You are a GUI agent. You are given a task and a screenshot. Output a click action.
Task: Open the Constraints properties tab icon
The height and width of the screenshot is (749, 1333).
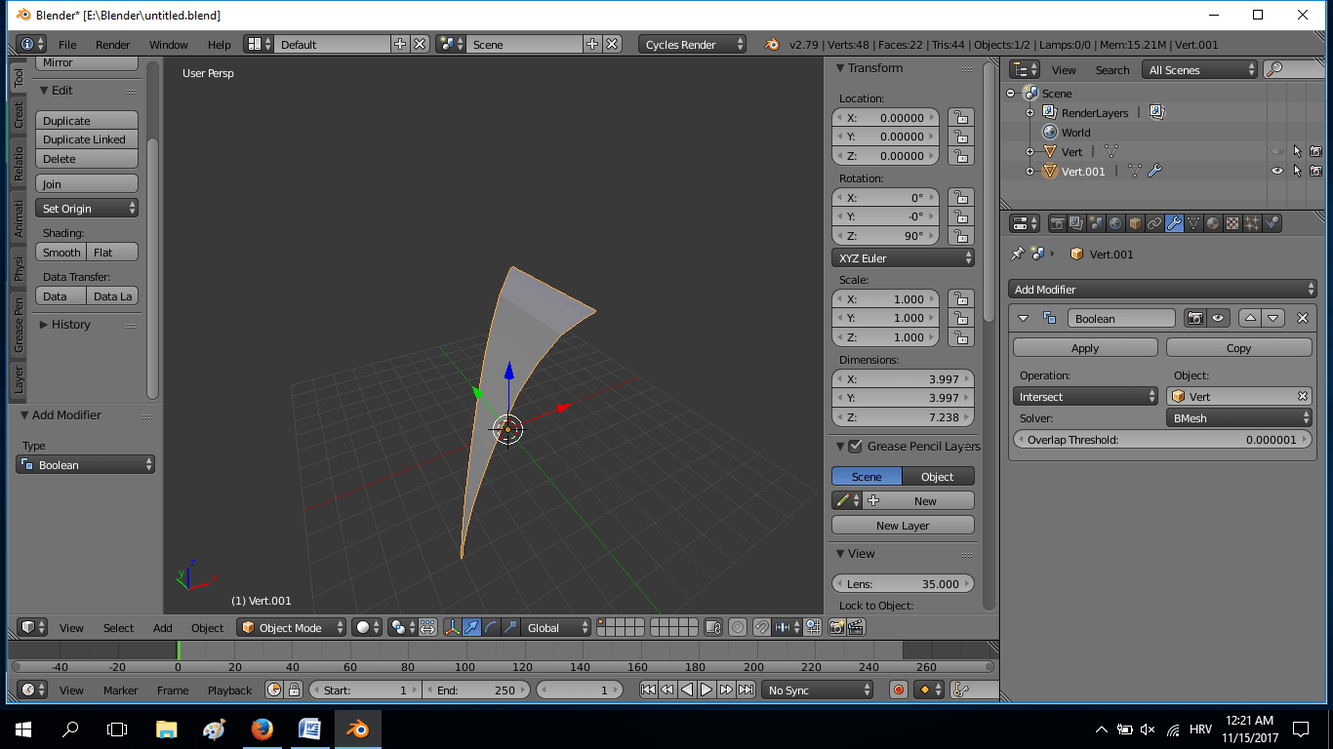coord(1154,224)
